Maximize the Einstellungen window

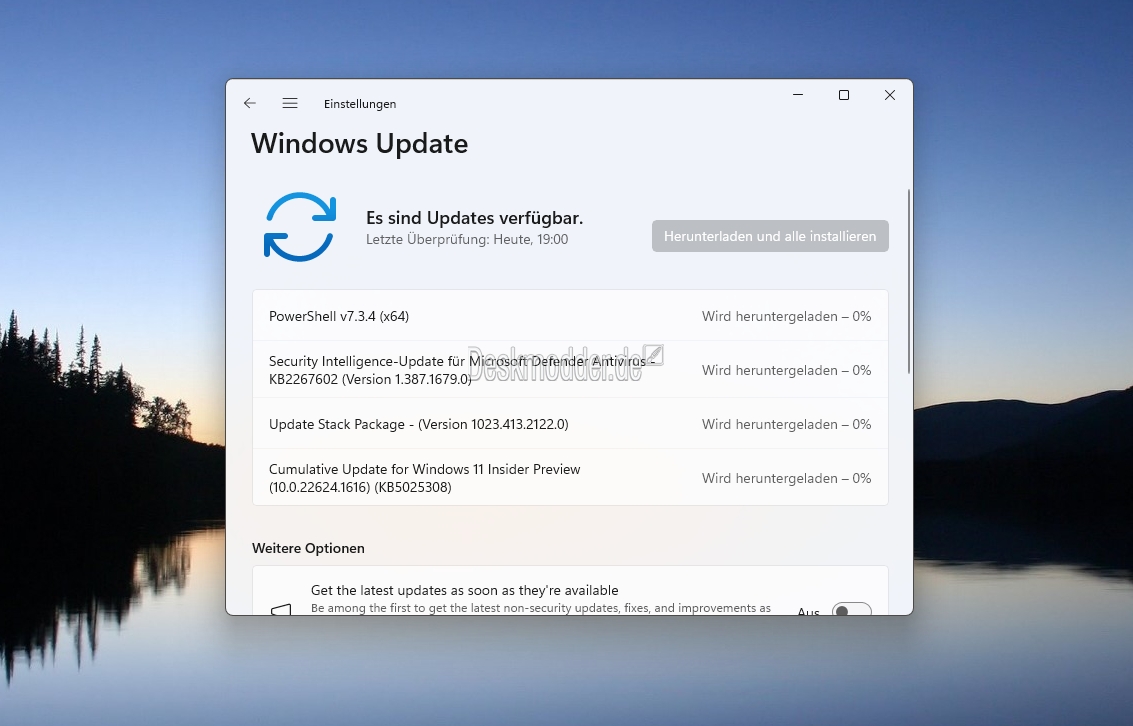tap(843, 95)
